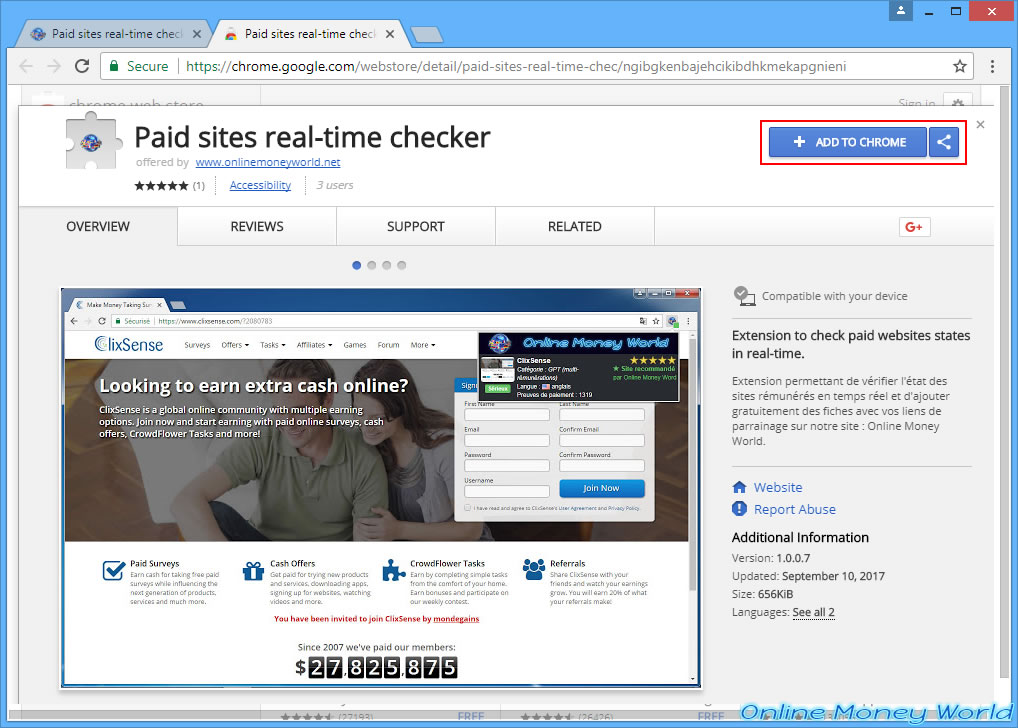Image resolution: width=1018 pixels, height=728 pixels.
Task: Click the Website link
Action: click(x=778, y=487)
